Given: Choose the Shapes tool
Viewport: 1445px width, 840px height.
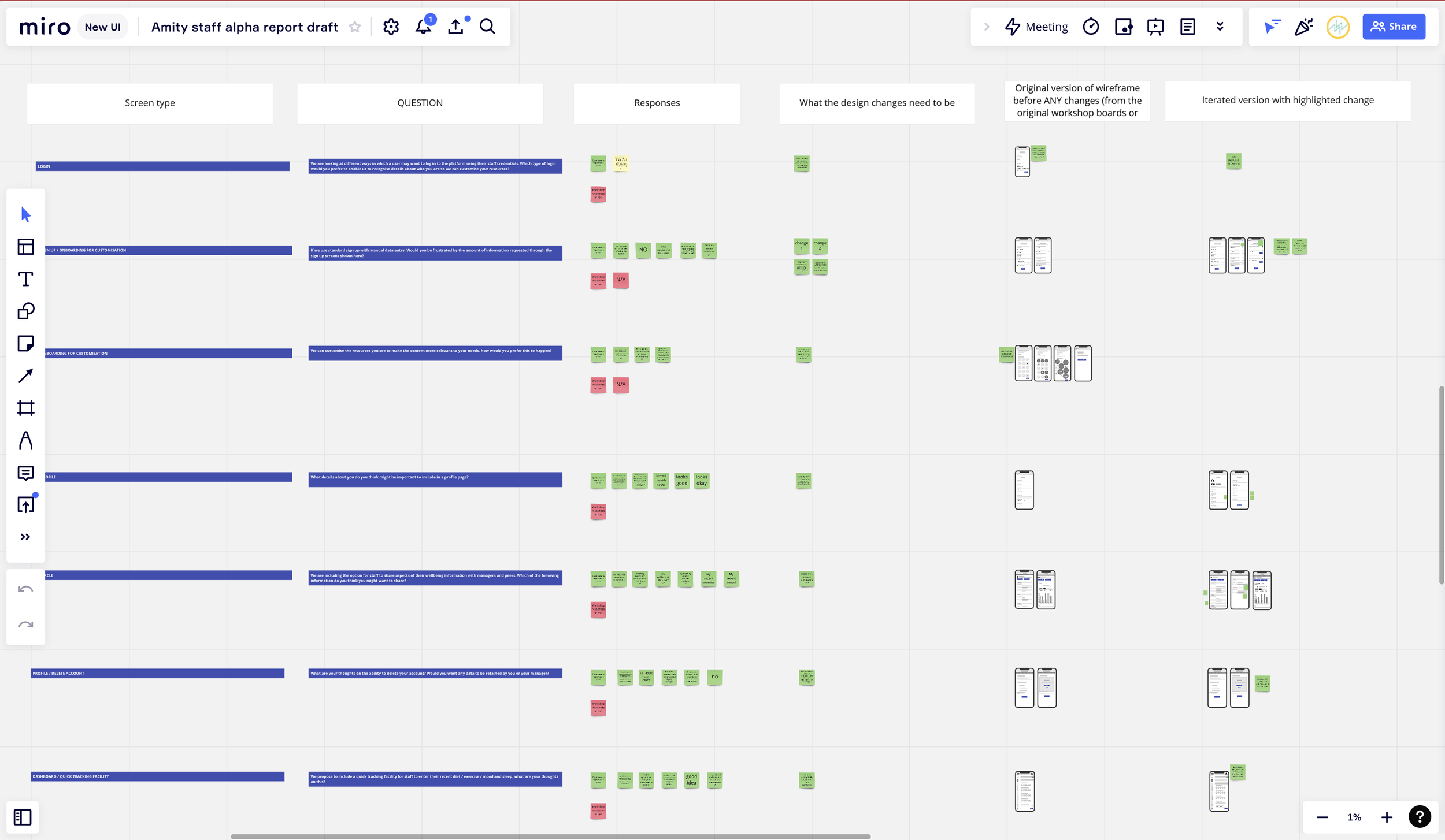Looking at the screenshot, I should (25, 311).
